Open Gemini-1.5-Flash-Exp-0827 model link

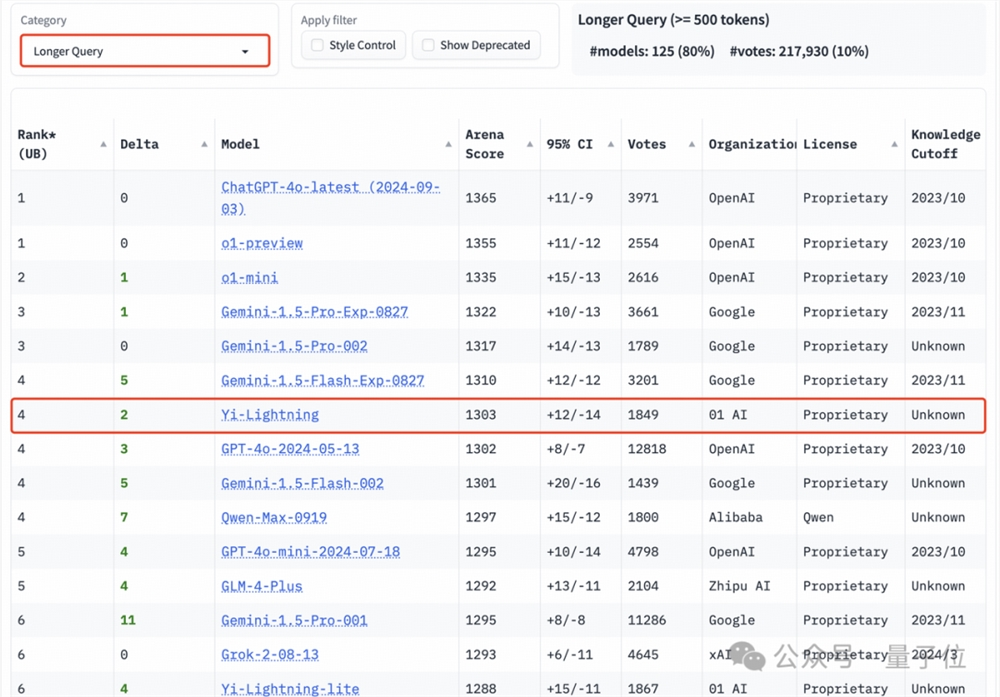[x=322, y=381]
